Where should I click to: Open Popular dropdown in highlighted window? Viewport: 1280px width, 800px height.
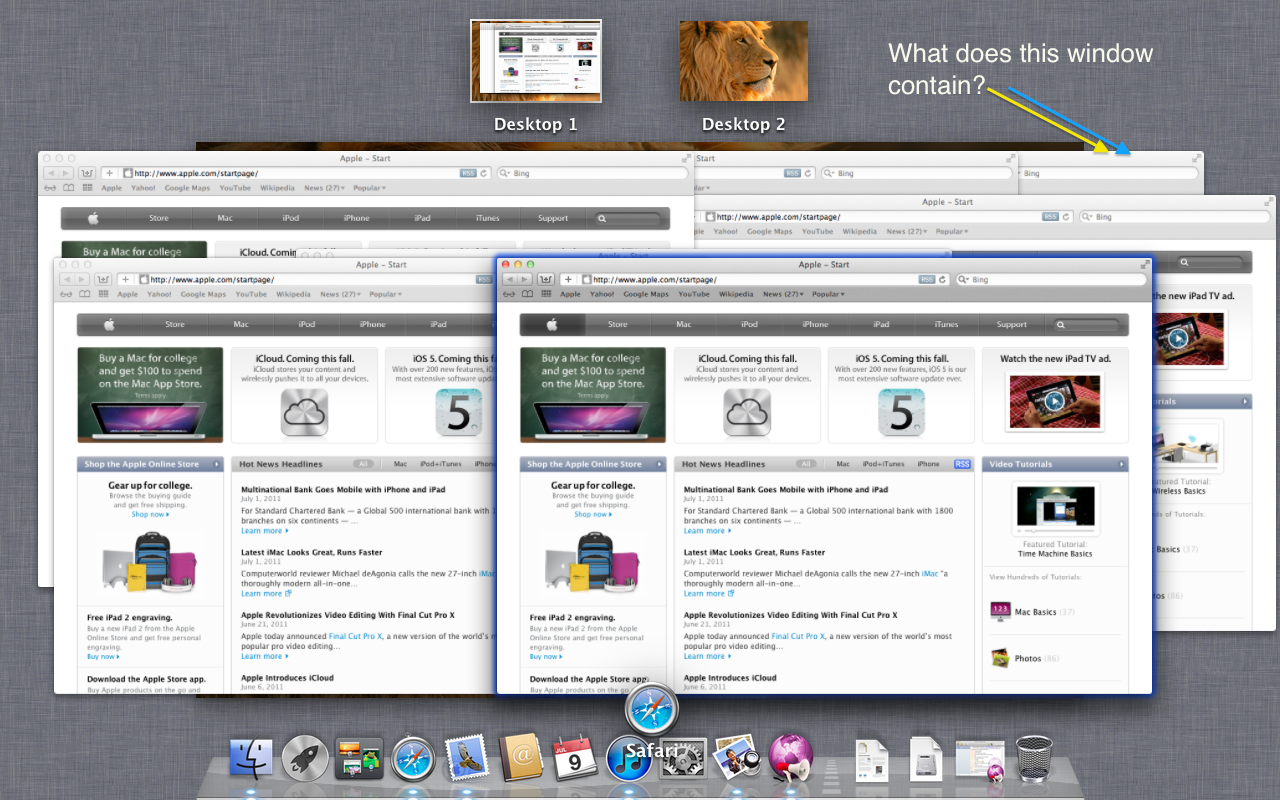coord(828,294)
